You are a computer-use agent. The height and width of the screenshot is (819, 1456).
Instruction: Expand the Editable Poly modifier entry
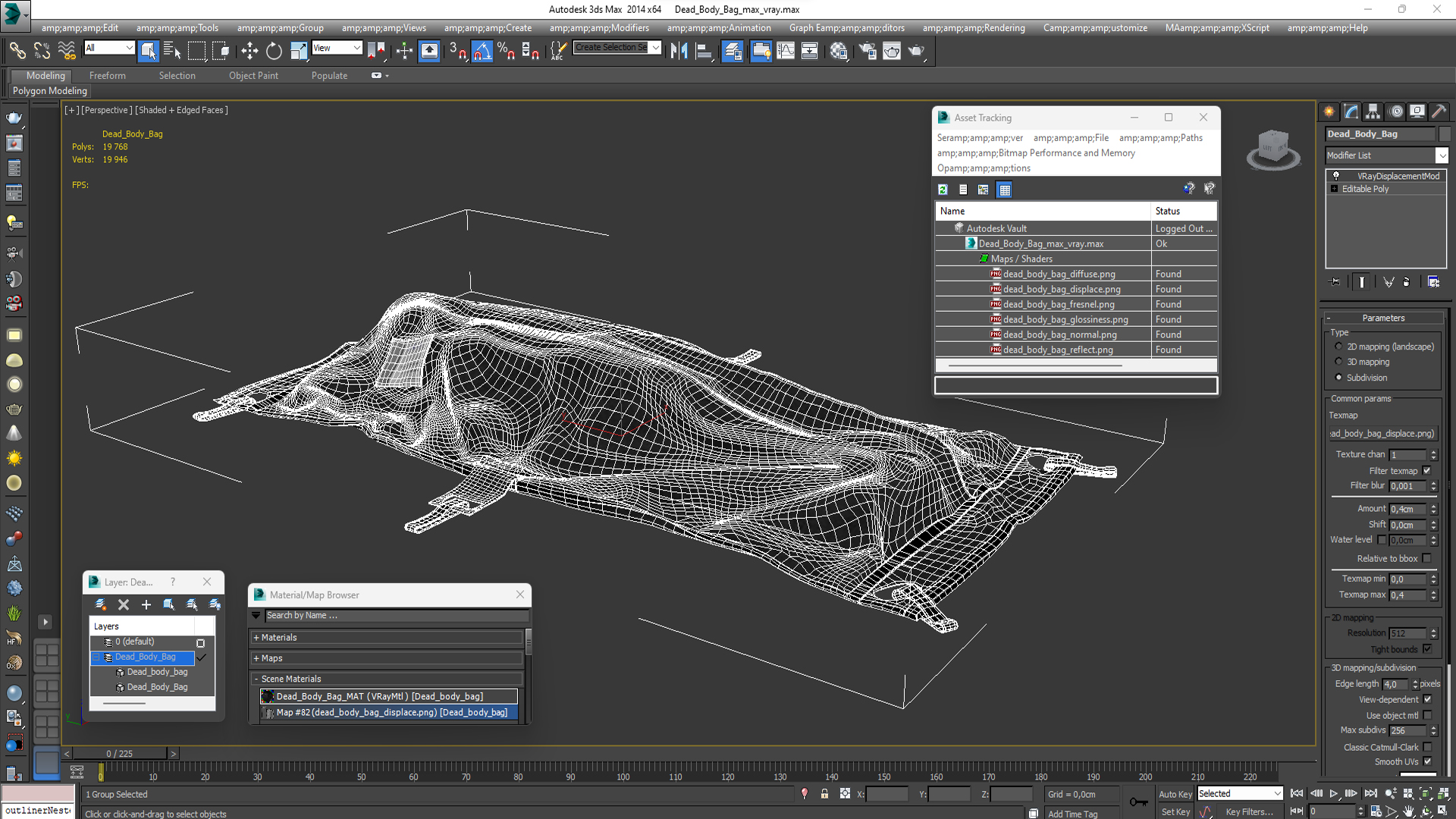pyautogui.click(x=1334, y=189)
